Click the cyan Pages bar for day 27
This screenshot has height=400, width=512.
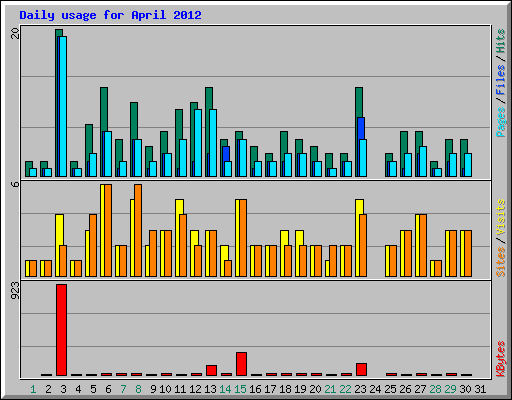(x=423, y=161)
